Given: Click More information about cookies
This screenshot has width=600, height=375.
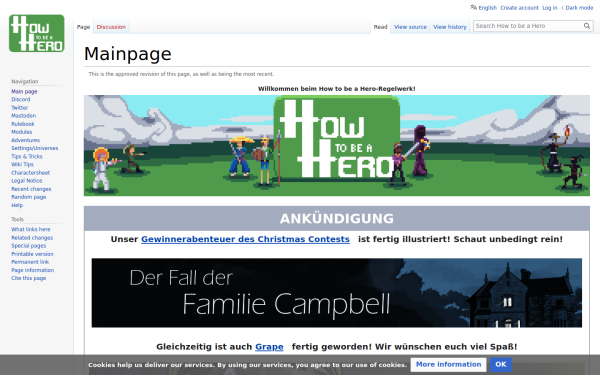Looking at the screenshot, I should coord(448,365).
